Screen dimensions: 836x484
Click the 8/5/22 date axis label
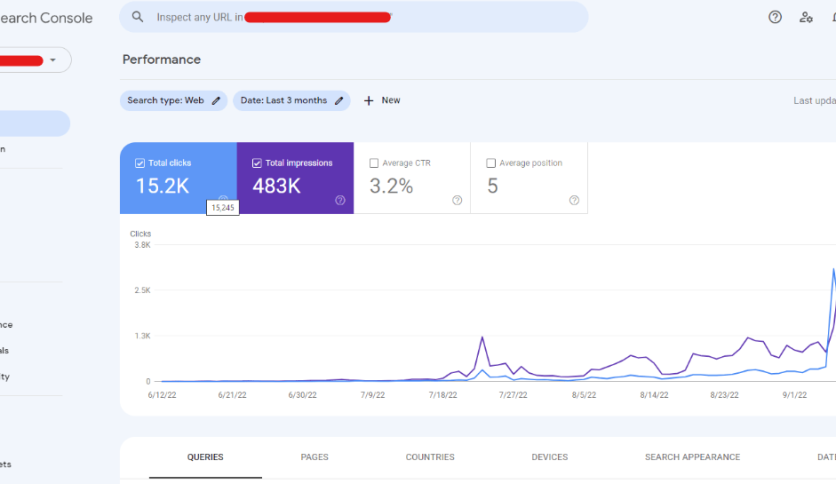coord(584,396)
